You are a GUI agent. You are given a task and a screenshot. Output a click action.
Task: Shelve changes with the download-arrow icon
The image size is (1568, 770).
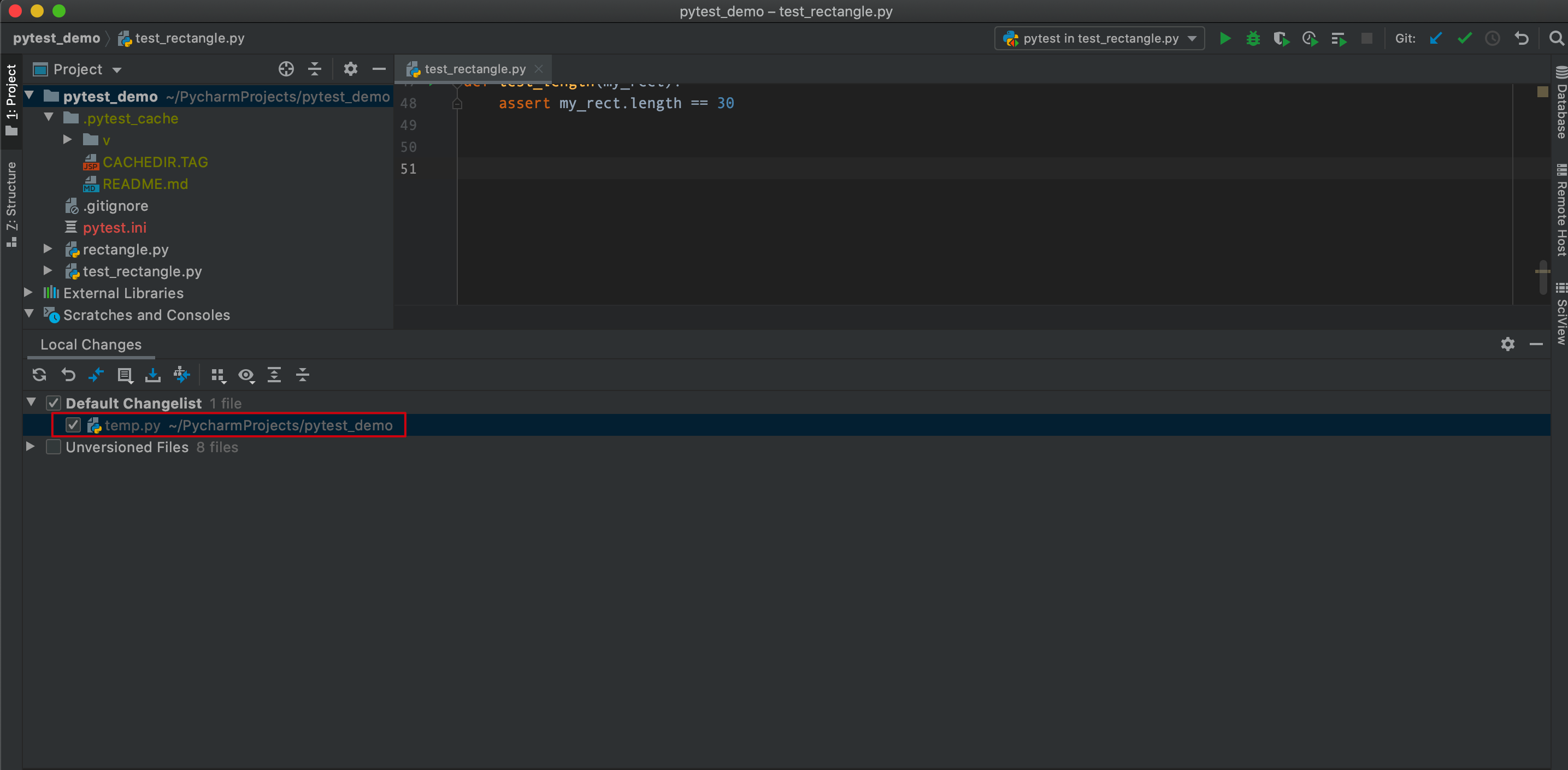pyautogui.click(x=153, y=375)
